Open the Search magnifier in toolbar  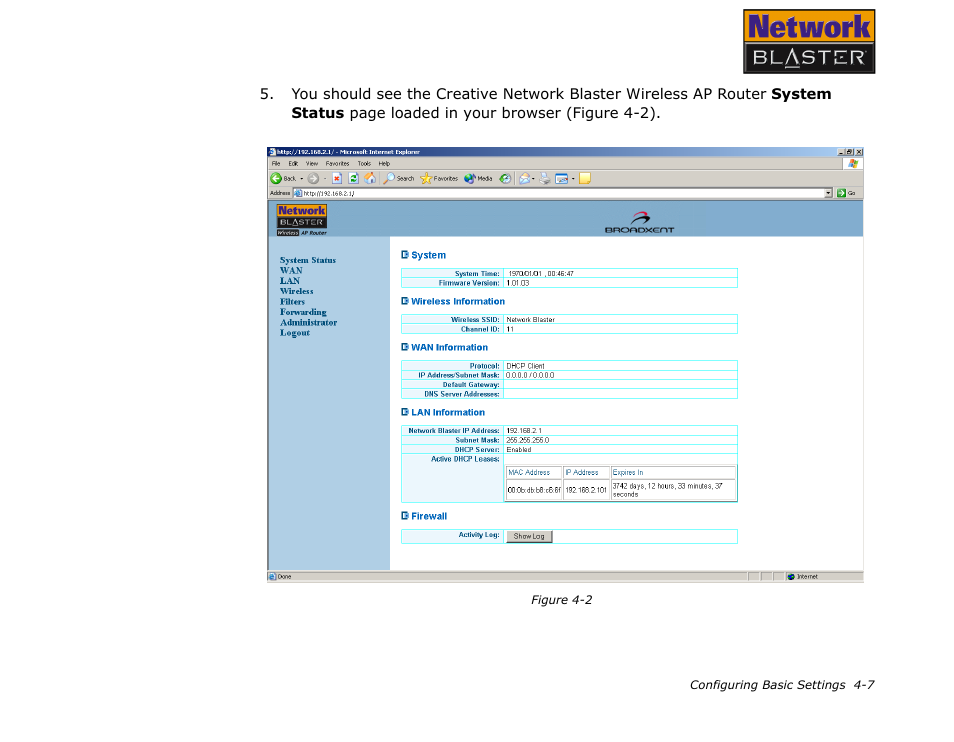[399, 178]
